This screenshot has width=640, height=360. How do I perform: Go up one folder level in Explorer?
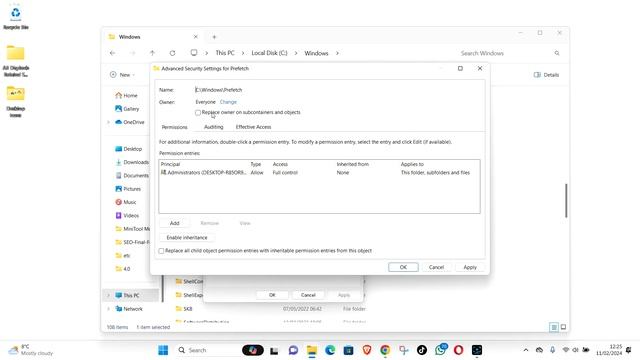(x=152, y=53)
